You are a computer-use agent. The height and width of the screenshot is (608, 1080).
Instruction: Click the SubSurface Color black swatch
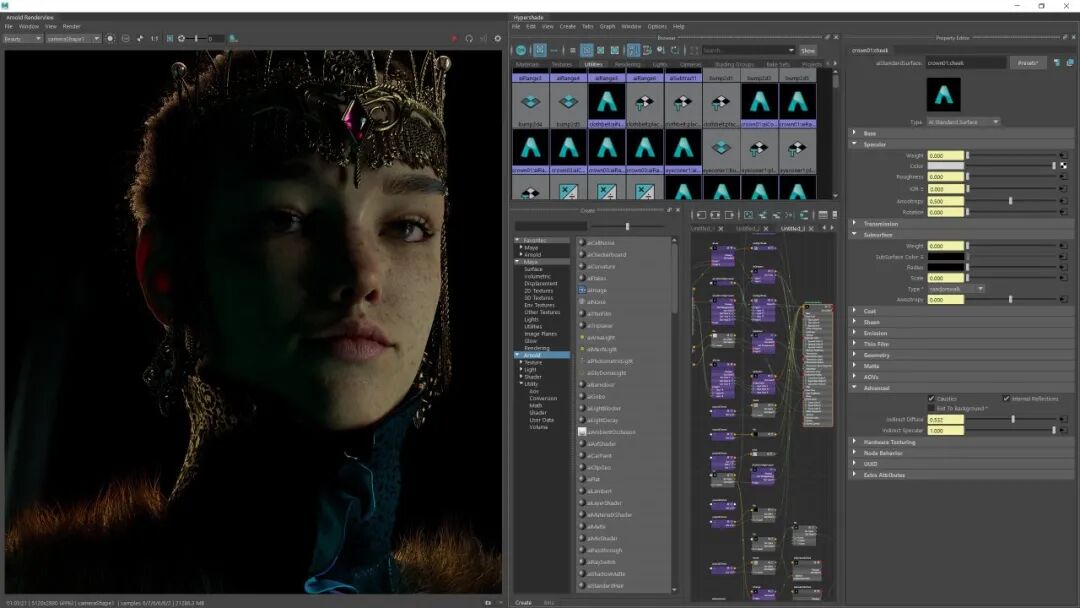946,257
